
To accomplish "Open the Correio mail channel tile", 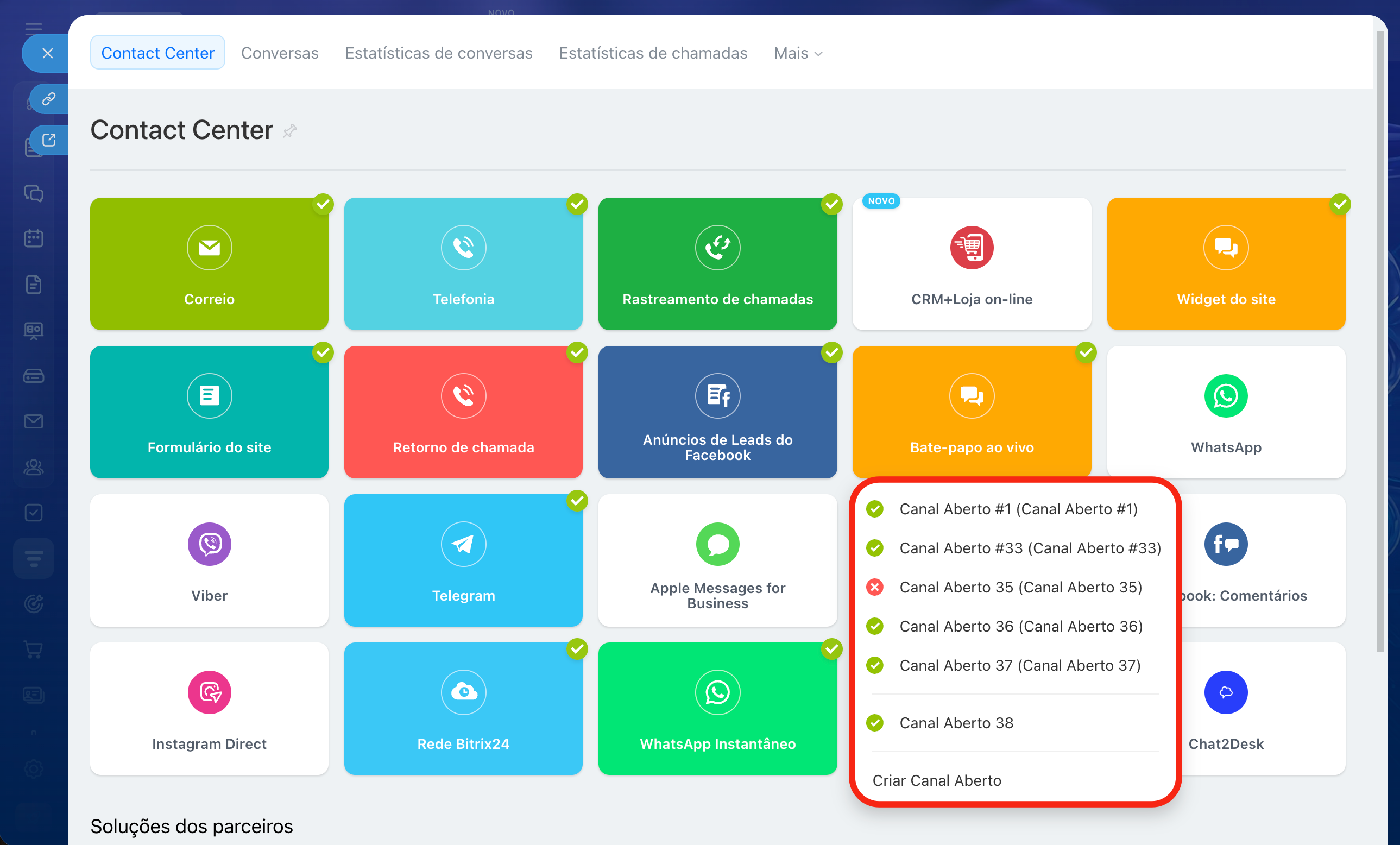I will click(209, 264).
